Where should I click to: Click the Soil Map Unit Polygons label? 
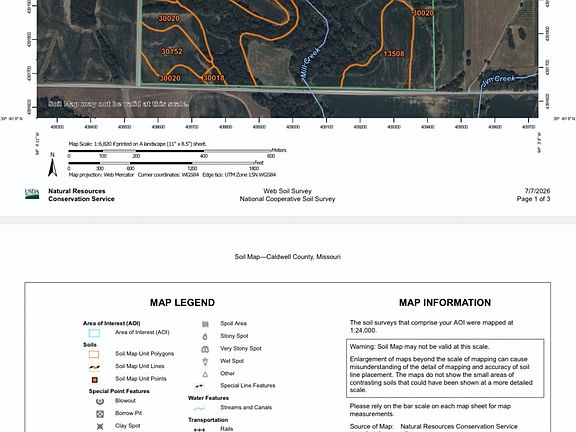[x=145, y=354]
